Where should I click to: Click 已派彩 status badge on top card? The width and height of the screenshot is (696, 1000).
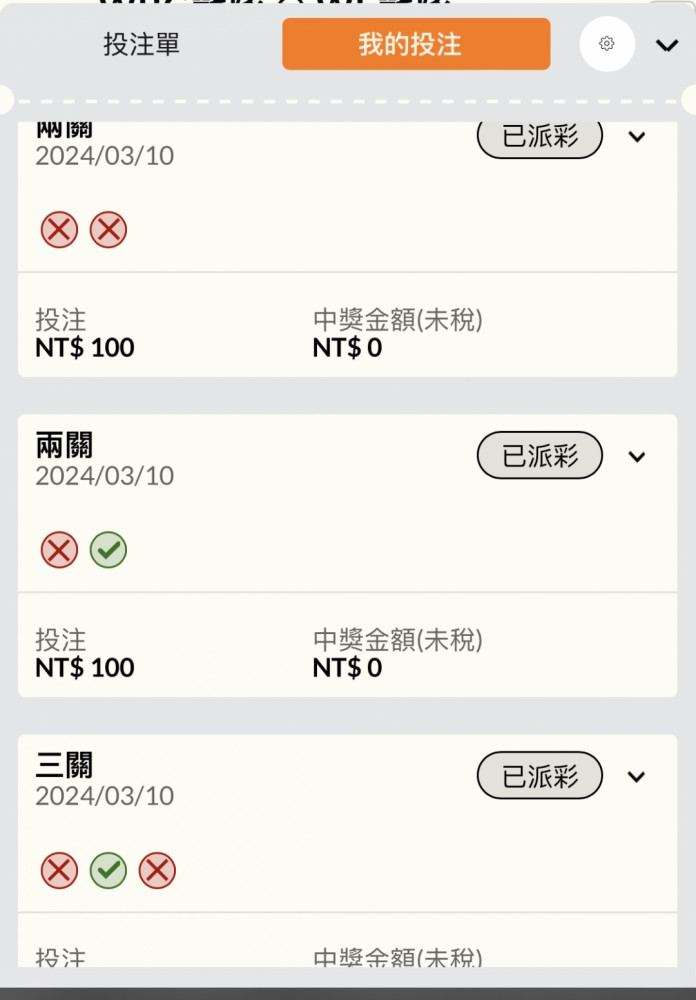(x=540, y=136)
